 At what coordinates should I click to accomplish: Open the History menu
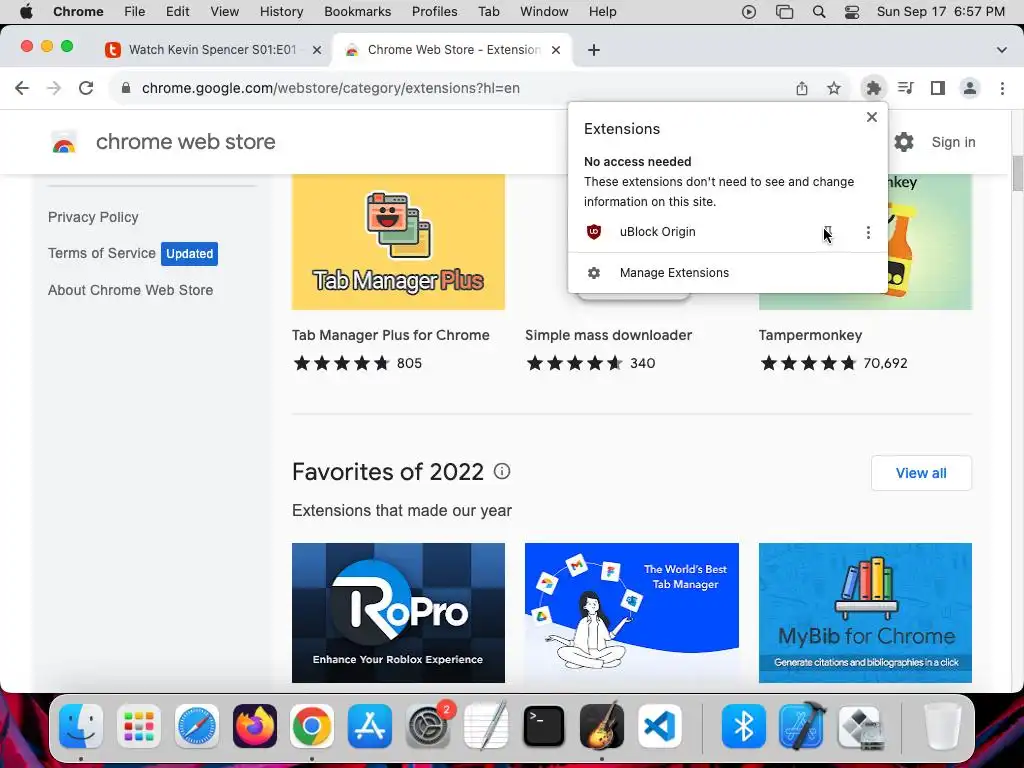pos(281,12)
